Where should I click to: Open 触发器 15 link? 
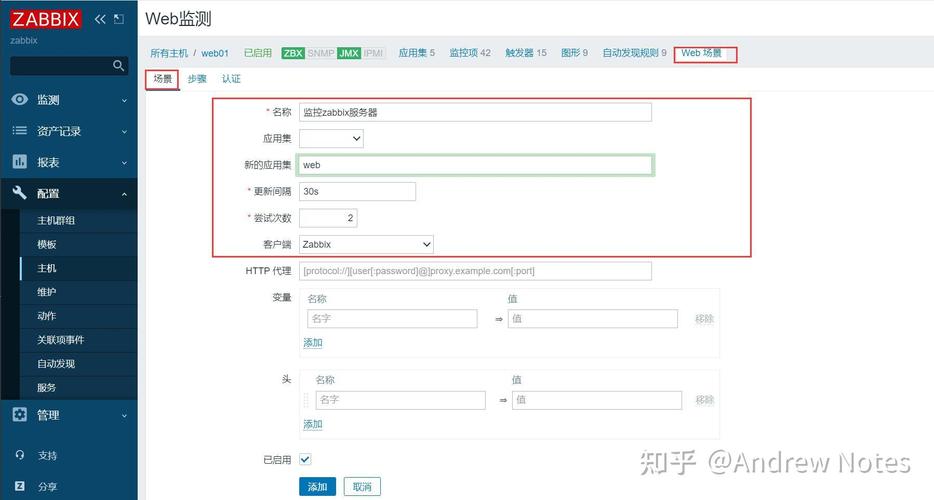coord(525,53)
